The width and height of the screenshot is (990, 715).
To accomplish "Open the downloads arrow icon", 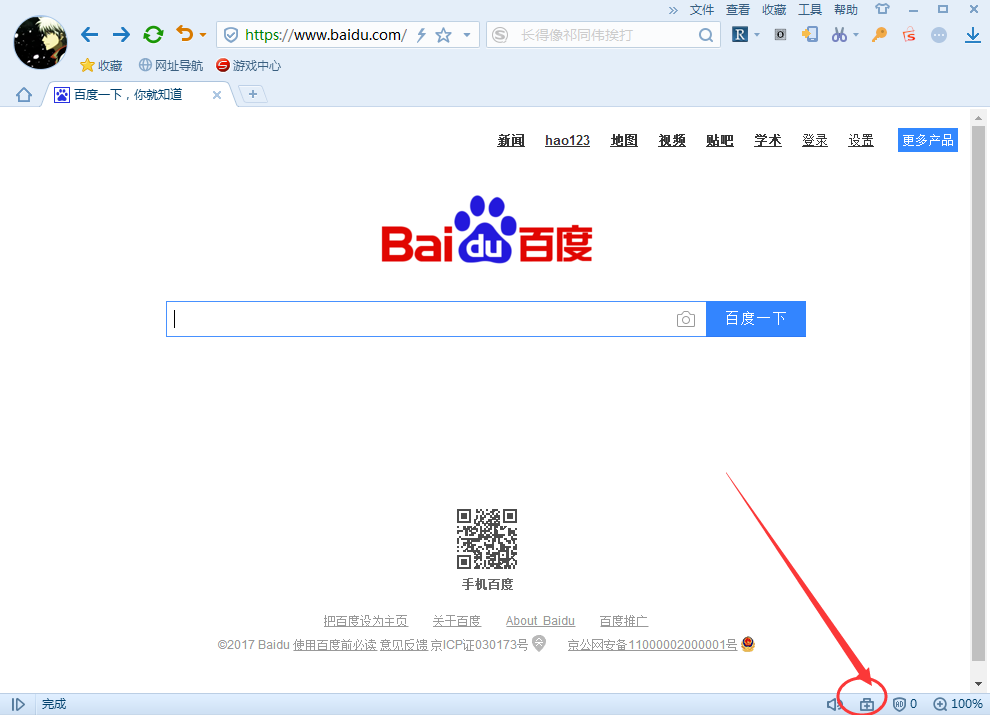I will pos(973,35).
